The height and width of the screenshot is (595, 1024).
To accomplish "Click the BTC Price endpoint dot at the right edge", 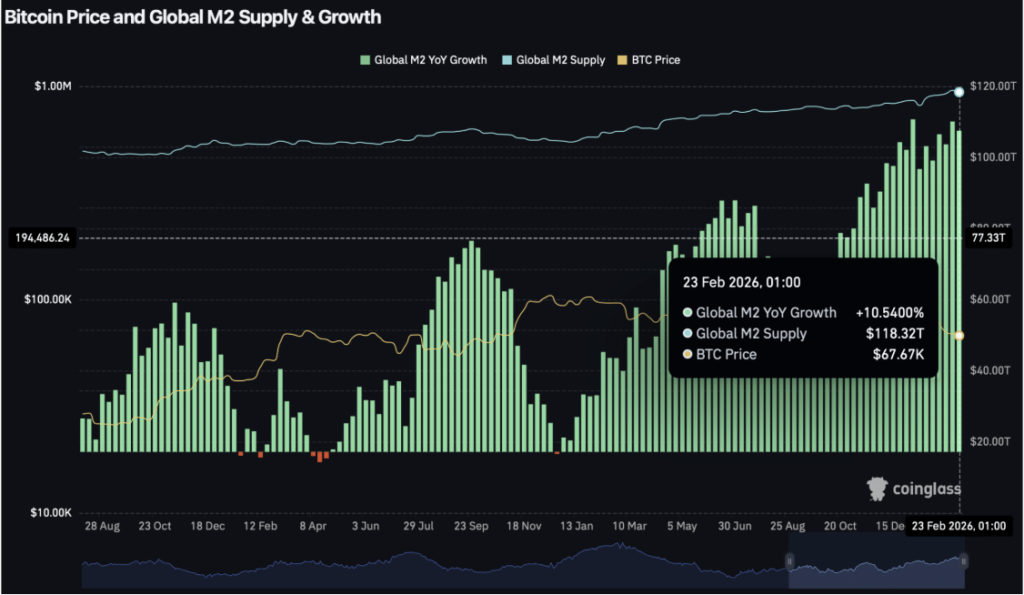I will [x=959, y=335].
